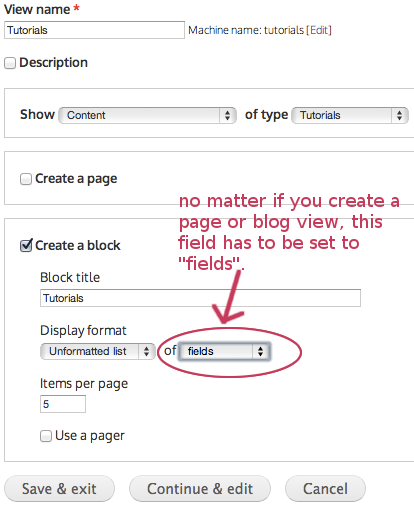Click the 'Create a block' label text
Image resolution: width=414 pixels, height=505 pixels.
(x=78, y=246)
